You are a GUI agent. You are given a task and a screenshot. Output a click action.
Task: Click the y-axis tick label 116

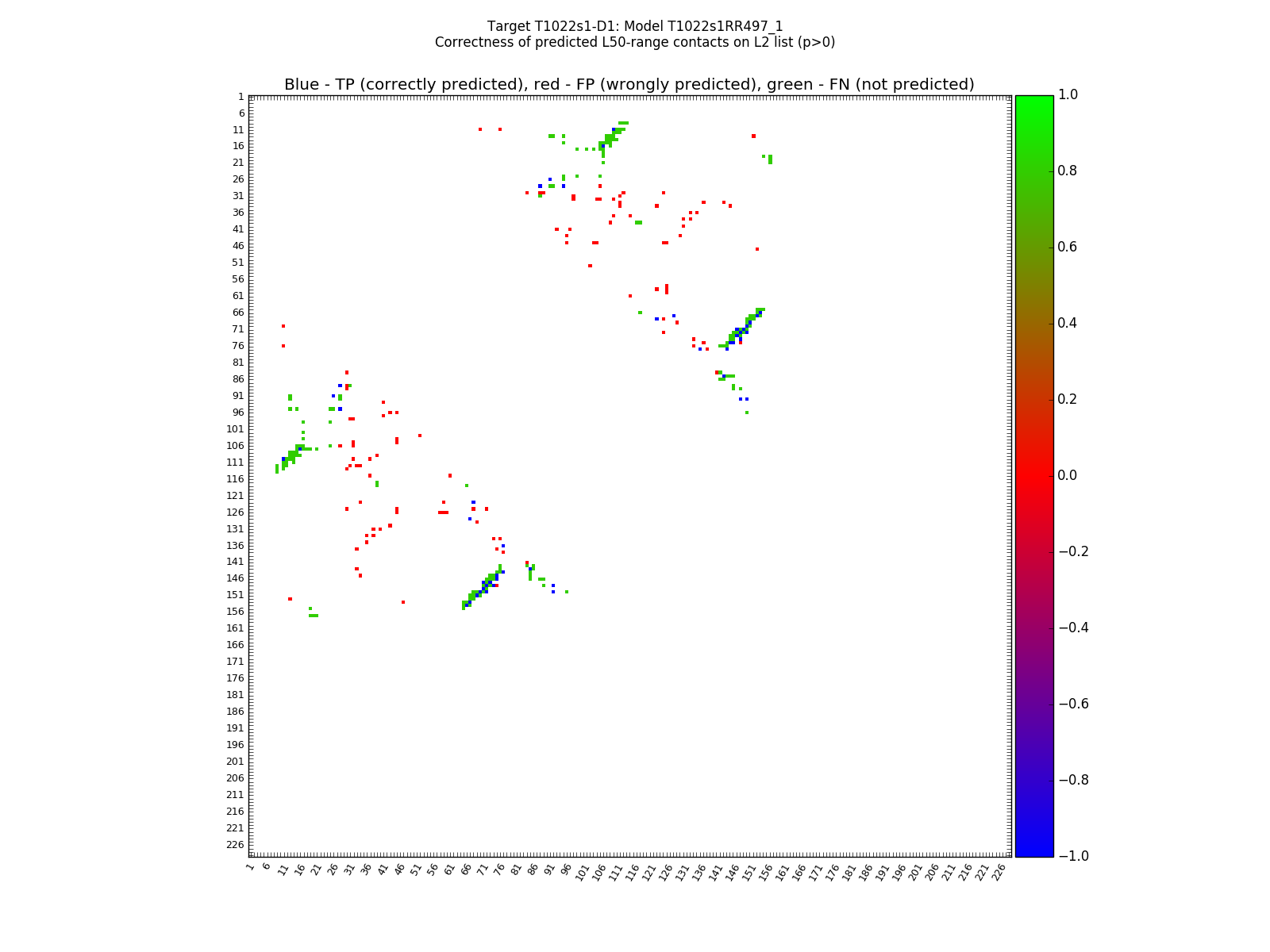(x=235, y=479)
